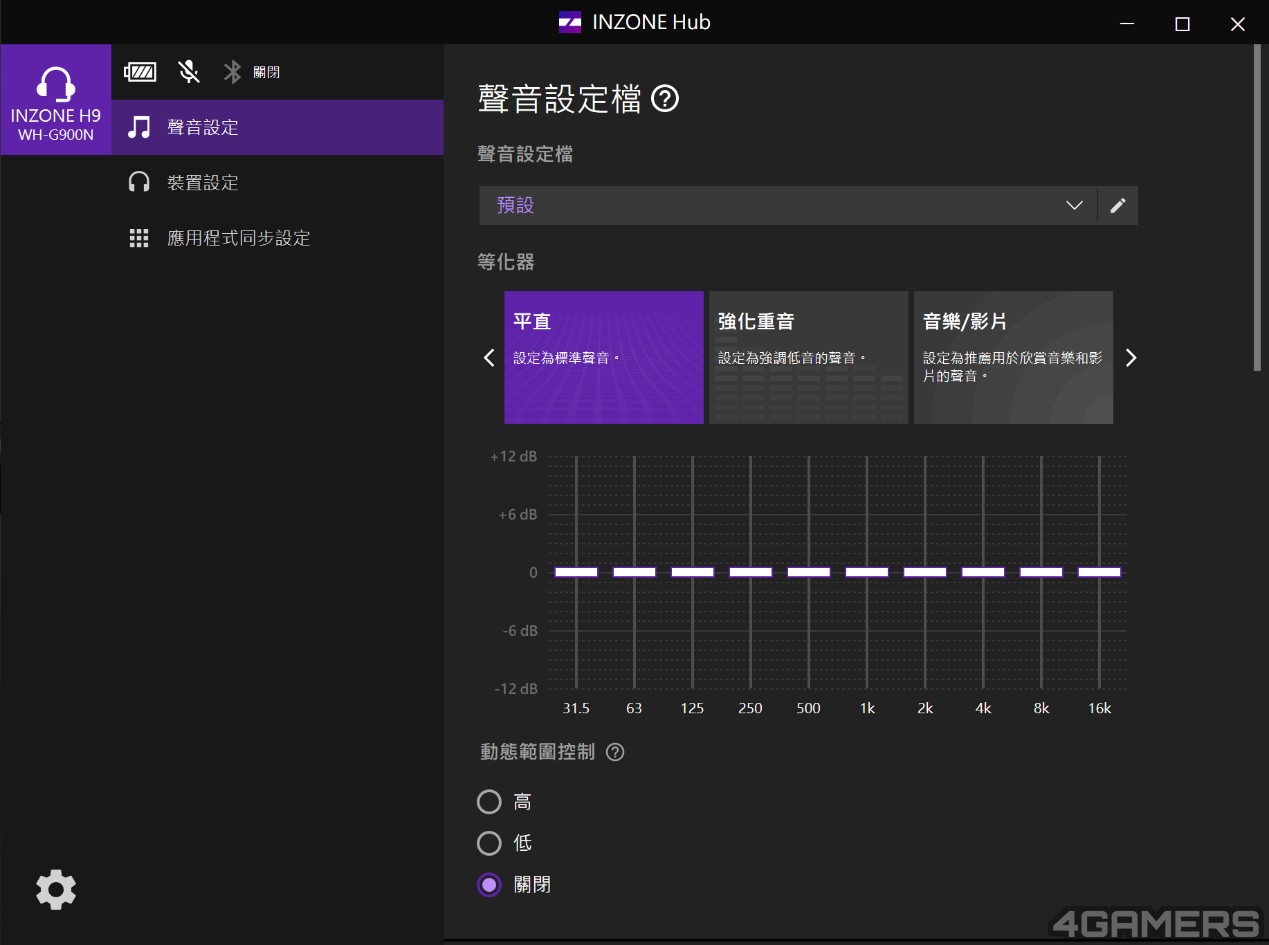Click the INZONE H9 headset device icon
The image size is (1269, 945).
click(x=55, y=85)
